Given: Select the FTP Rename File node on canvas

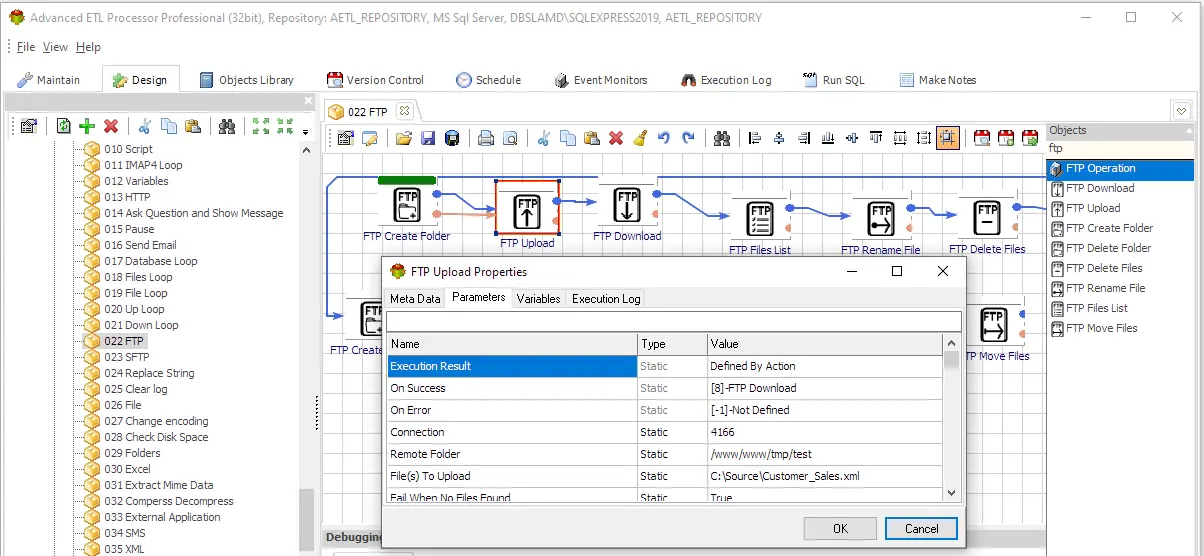Looking at the screenshot, I should tap(880, 218).
